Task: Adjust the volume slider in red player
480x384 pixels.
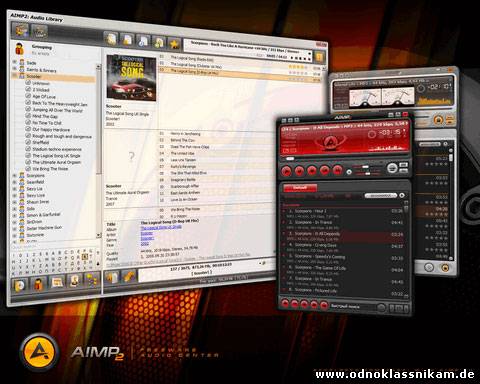Action: pos(362,167)
